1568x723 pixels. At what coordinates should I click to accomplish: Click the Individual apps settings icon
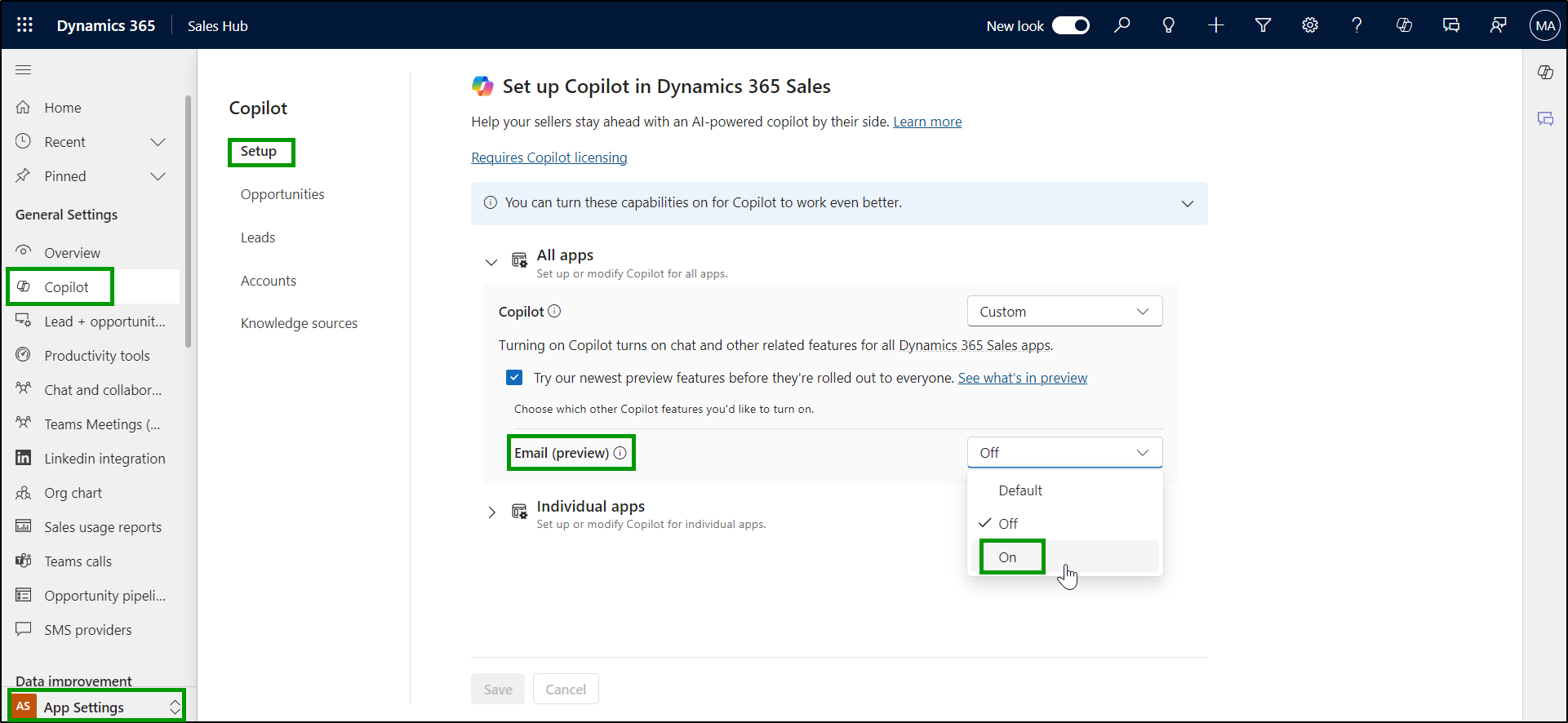click(x=519, y=512)
